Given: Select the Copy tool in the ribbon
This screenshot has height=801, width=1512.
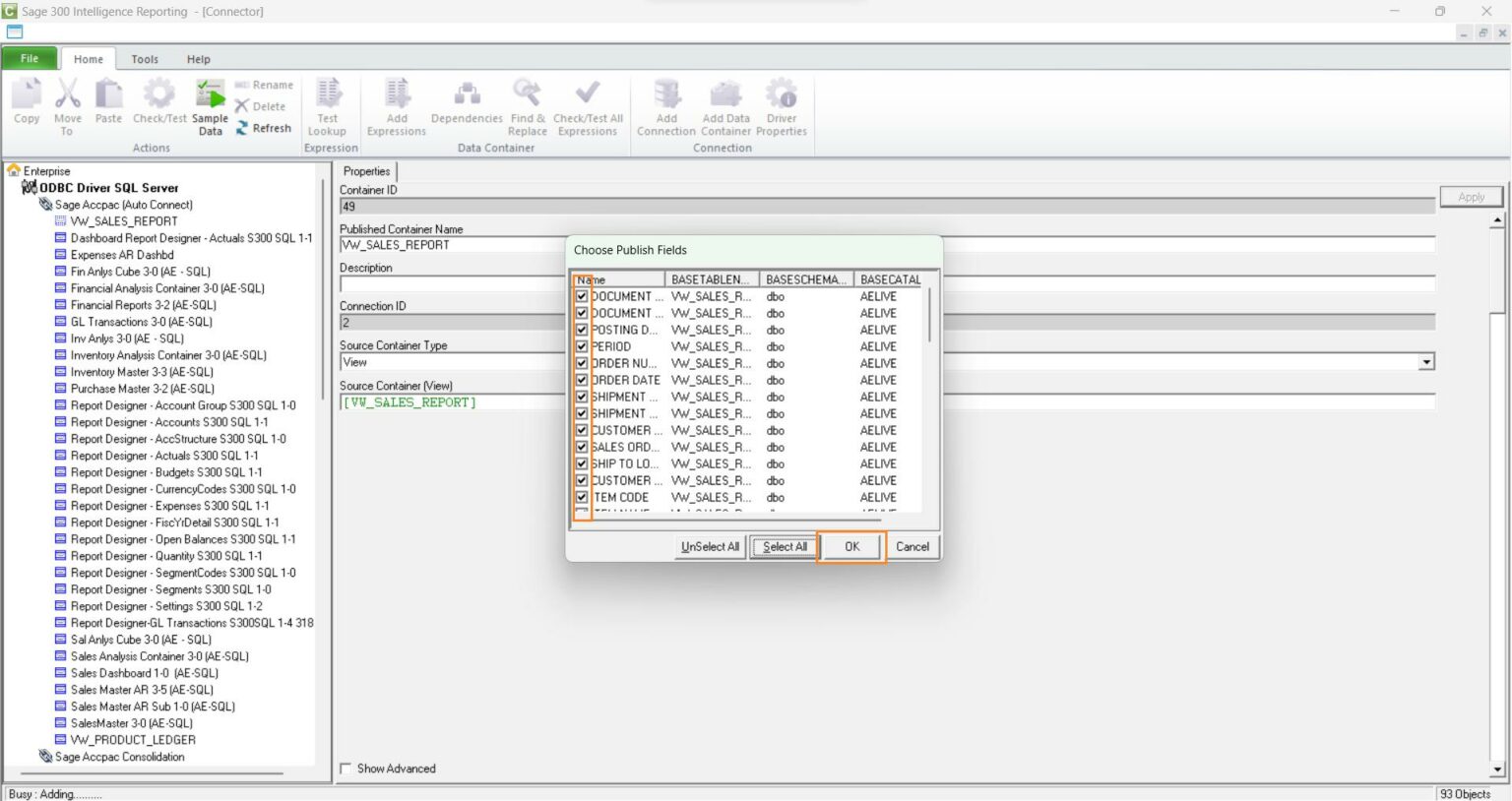Looking at the screenshot, I should click(x=26, y=103).
